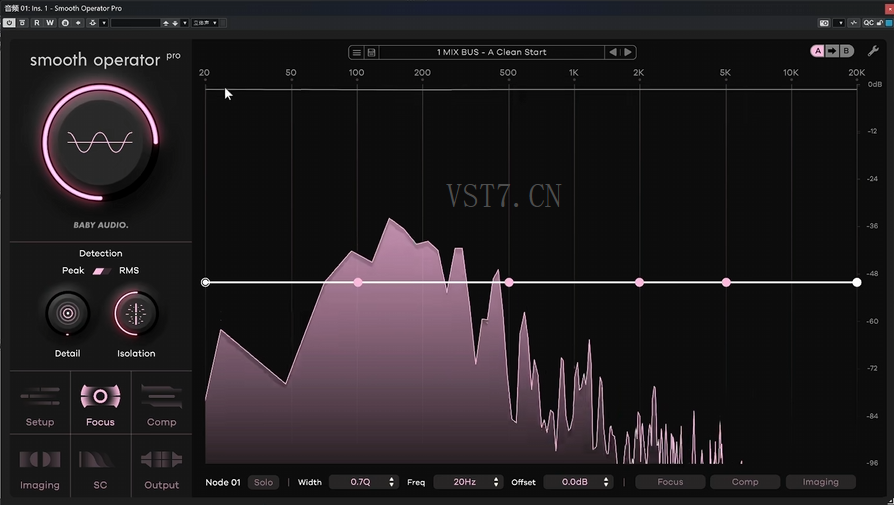Screen dimensions: 894x505
Task: Select the pink node at 500Hz
Action: (x=509, y=282)
